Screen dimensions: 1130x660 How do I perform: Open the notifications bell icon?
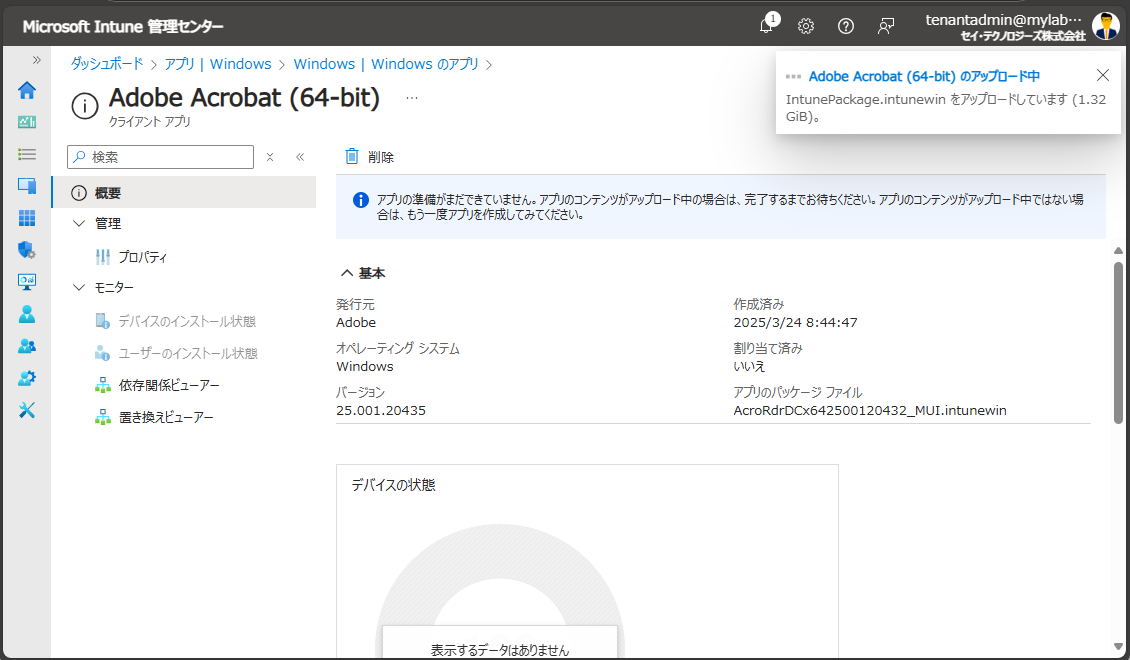pyautogui.click(x=765, y=26)
